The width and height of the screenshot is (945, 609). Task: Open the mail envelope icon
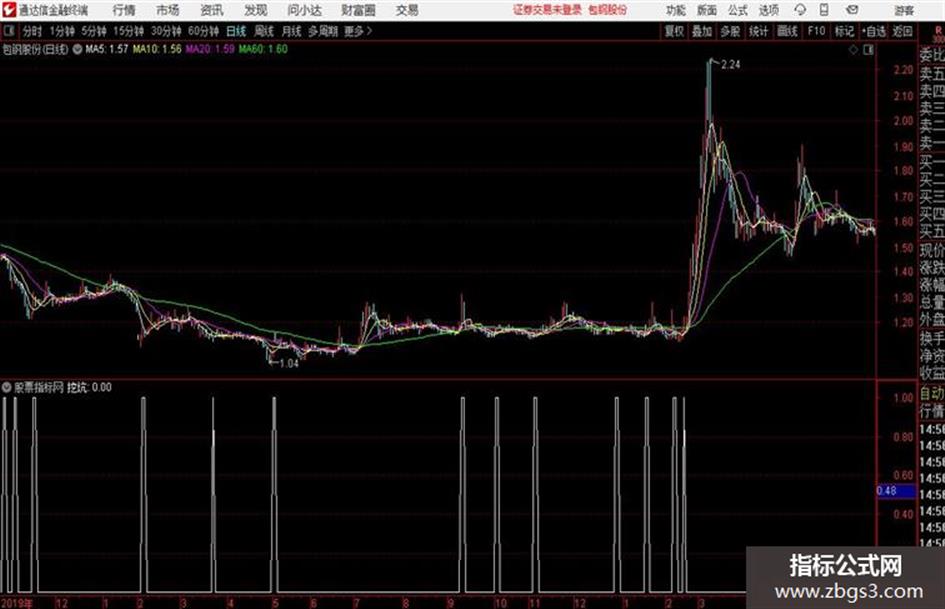[x=852, y=10]
